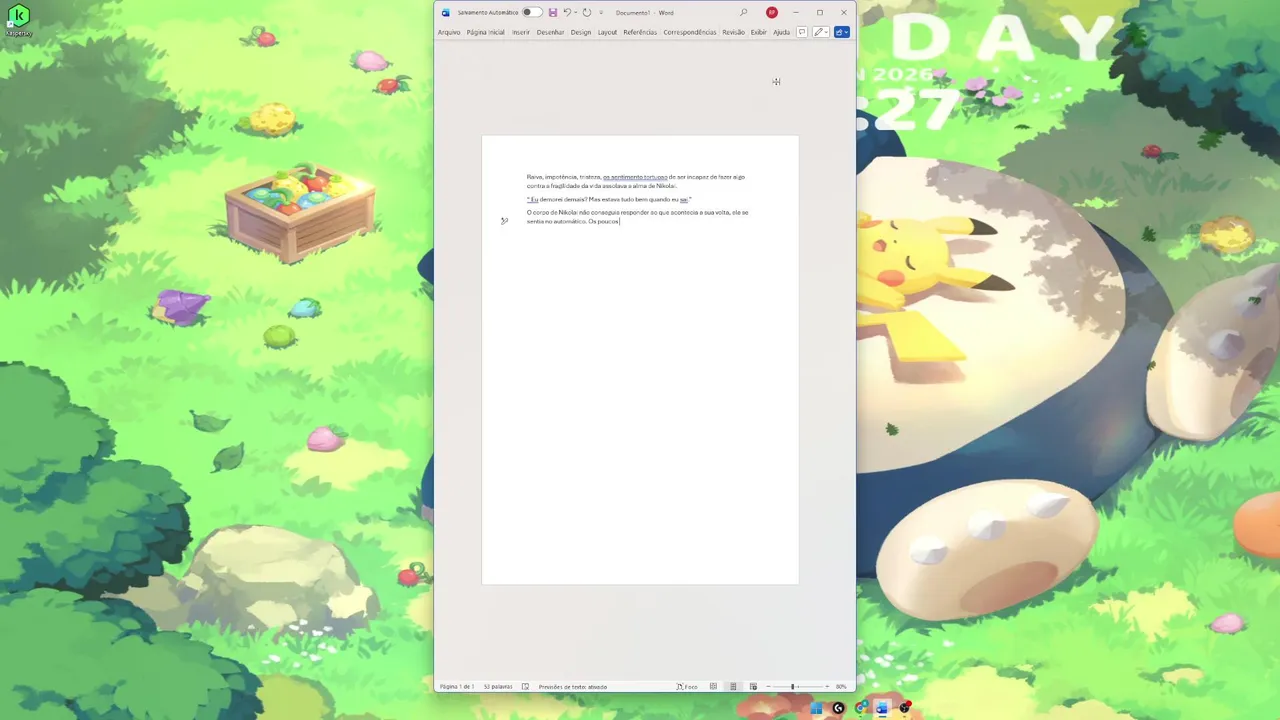Activate Foco mode in status bar
1280x720 pixels.
(x=687, y=687)
